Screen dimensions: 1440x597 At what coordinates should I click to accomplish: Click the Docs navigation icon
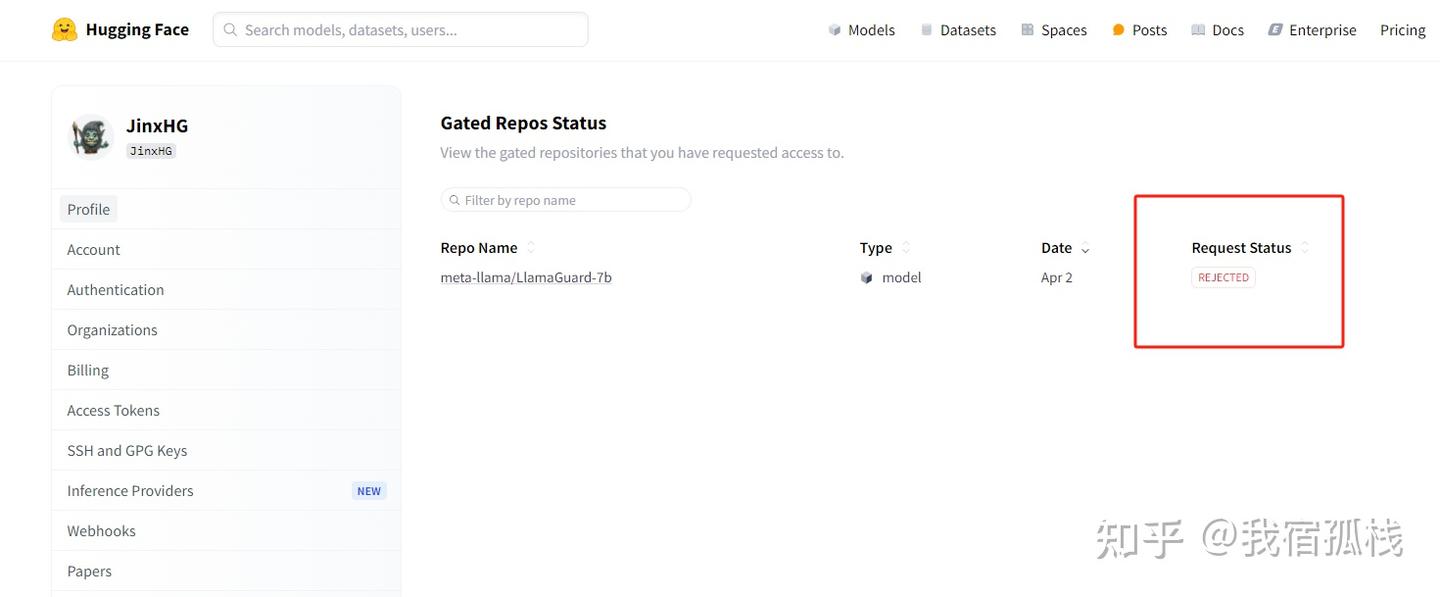1199,29
